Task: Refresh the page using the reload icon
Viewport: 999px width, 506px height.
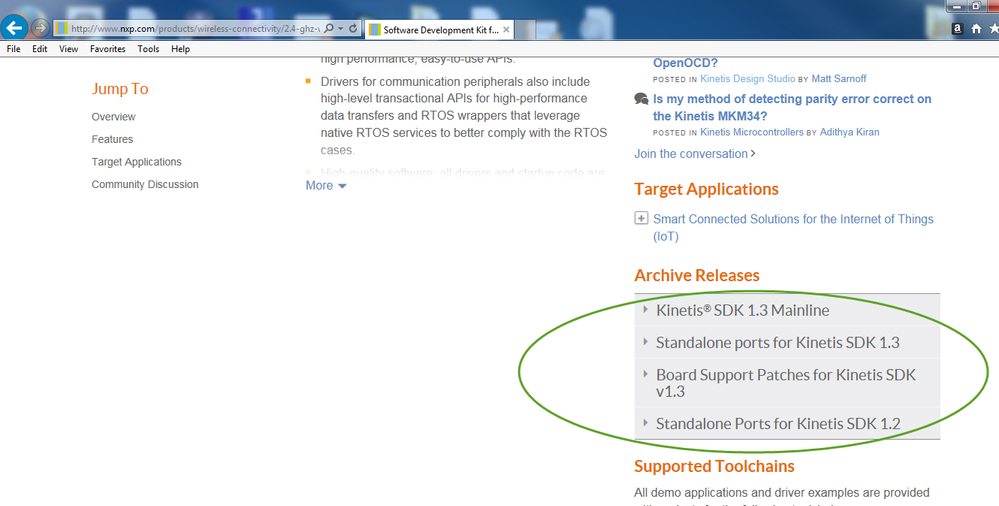Action: click(353, 29)
